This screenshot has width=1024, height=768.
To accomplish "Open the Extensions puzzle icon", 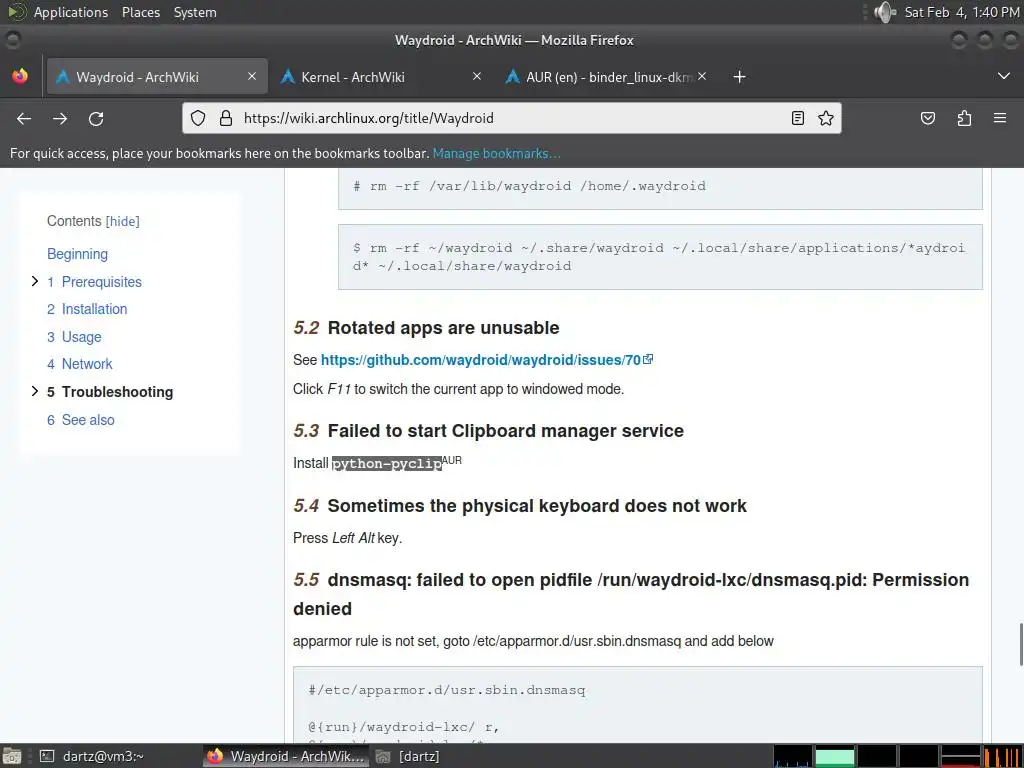I will point(964,118).
